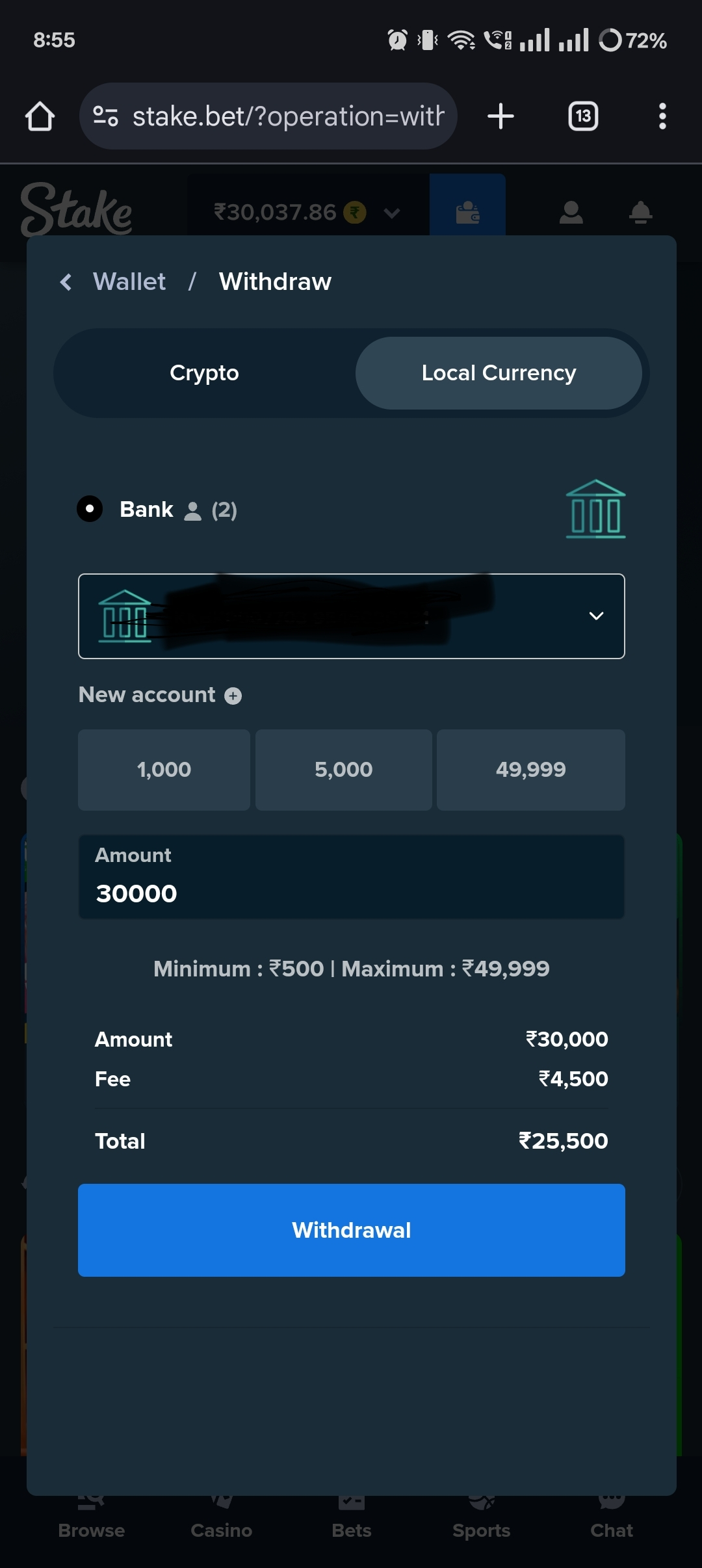Choose the 49,999 preset amount

click(531, 770)
